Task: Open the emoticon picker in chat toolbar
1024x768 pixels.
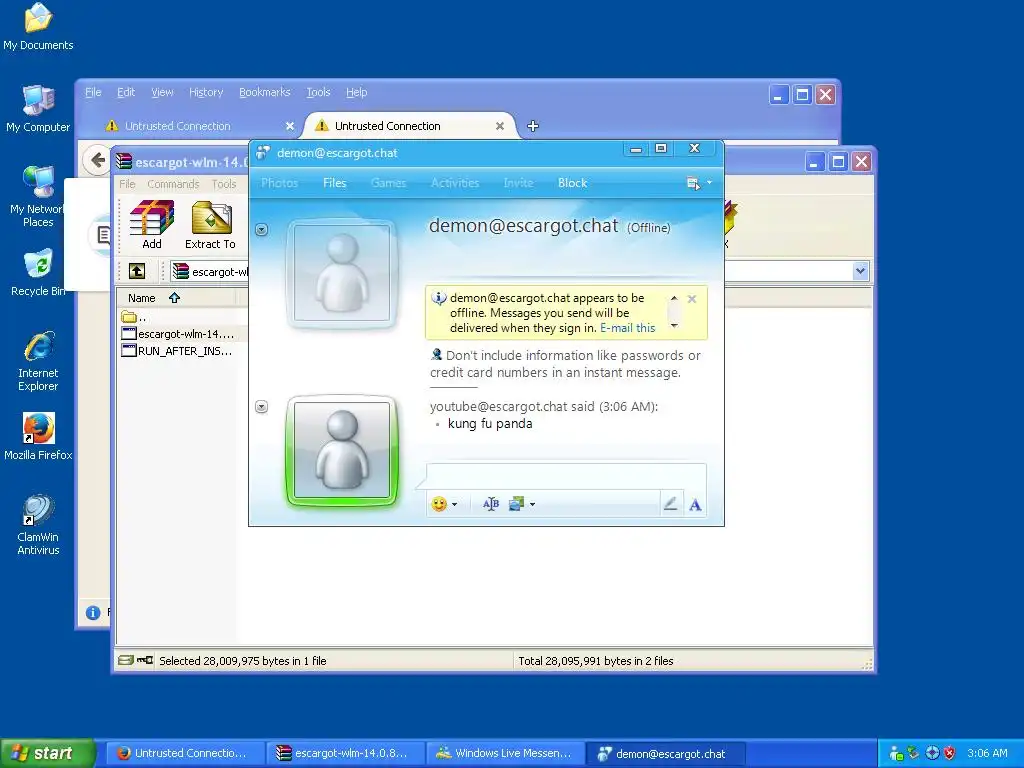Action: coord(439,504)
